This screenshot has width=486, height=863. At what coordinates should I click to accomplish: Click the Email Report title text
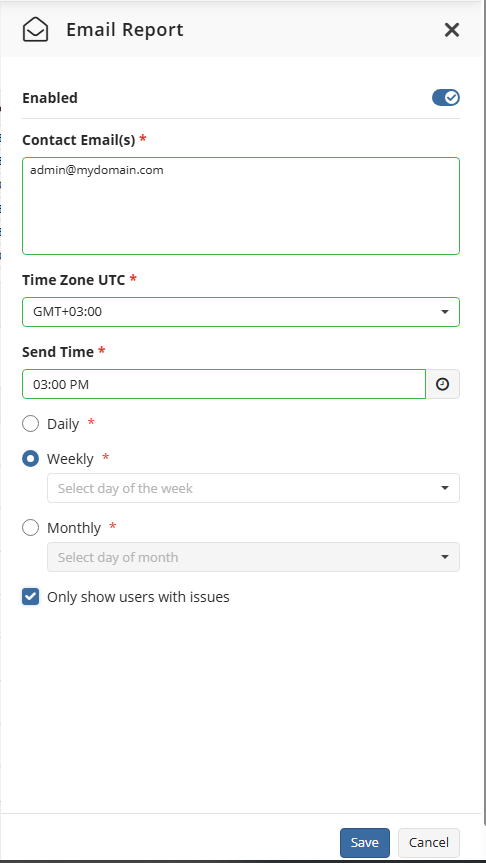(125, 30)
